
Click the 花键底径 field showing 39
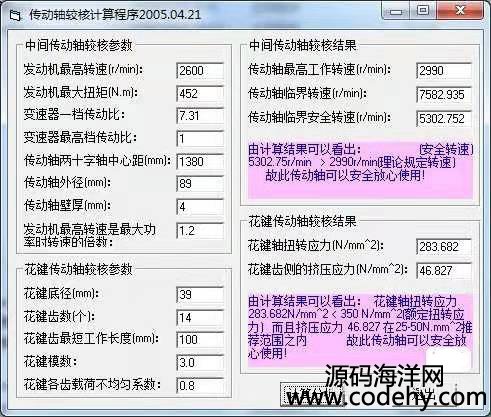point(200,295)
